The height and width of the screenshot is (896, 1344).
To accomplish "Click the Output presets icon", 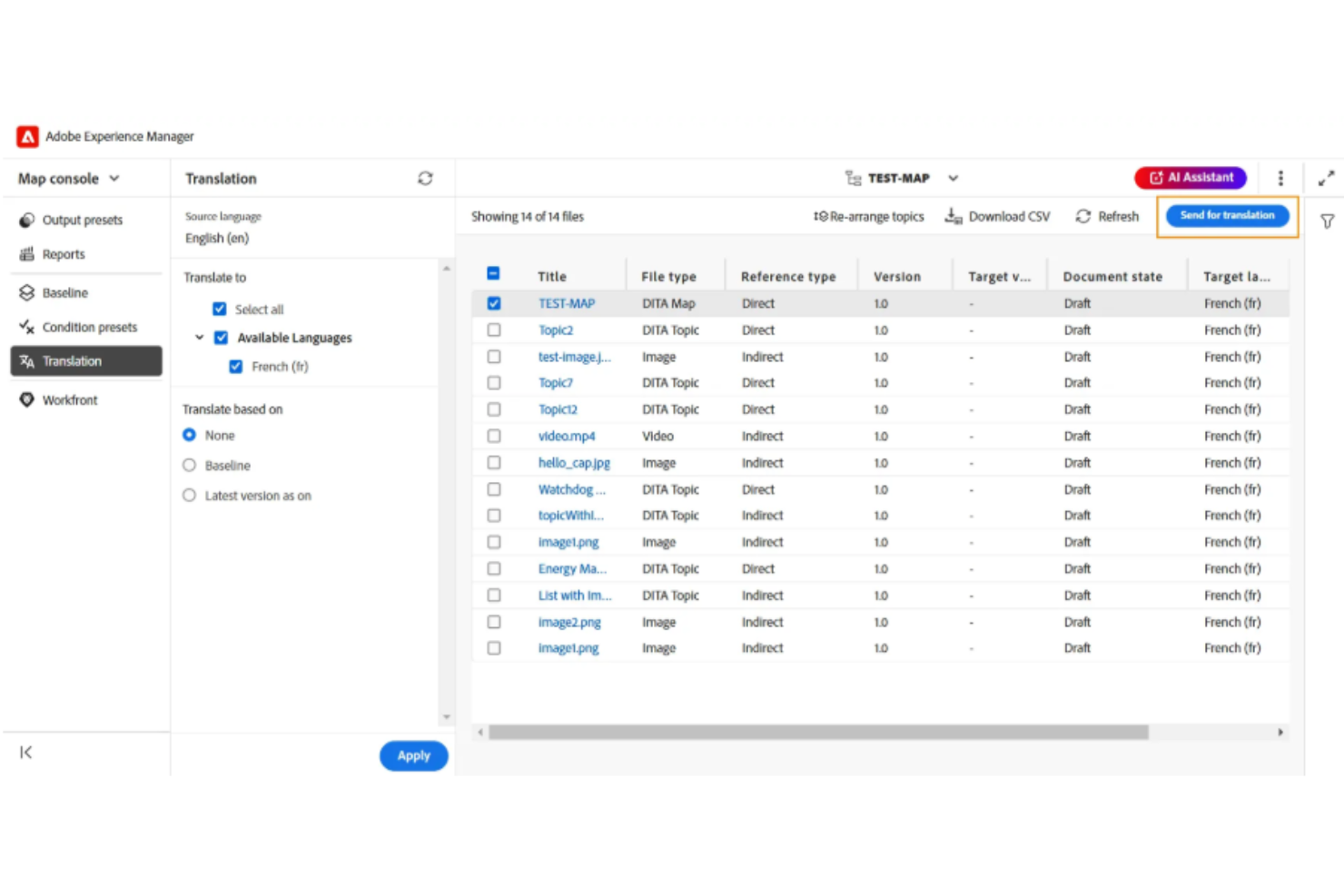I will pyautogui.click(x=27, y=220).
